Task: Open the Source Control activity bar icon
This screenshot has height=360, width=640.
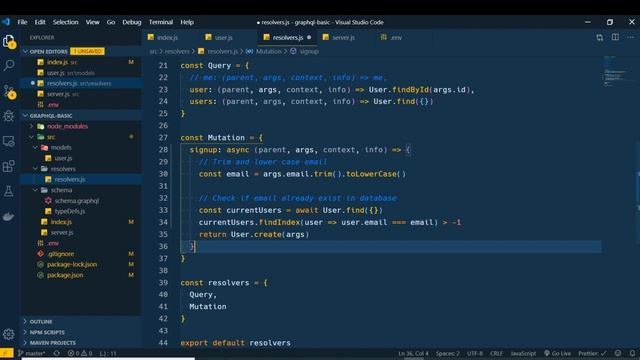Action: pyautogui.click(x=9, y=91)
